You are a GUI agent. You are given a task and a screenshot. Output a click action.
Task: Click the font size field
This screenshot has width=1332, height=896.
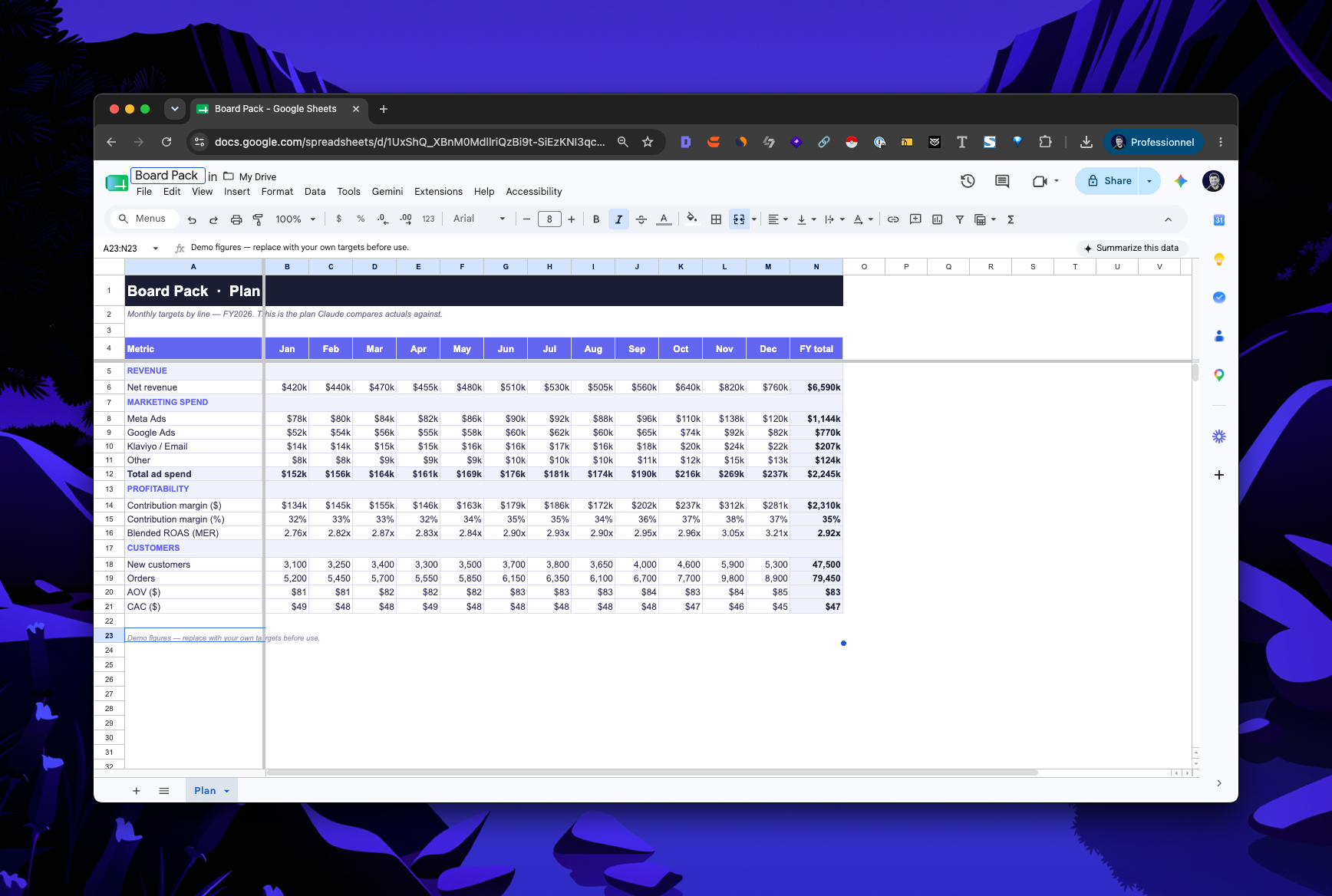tap(549, 219)
